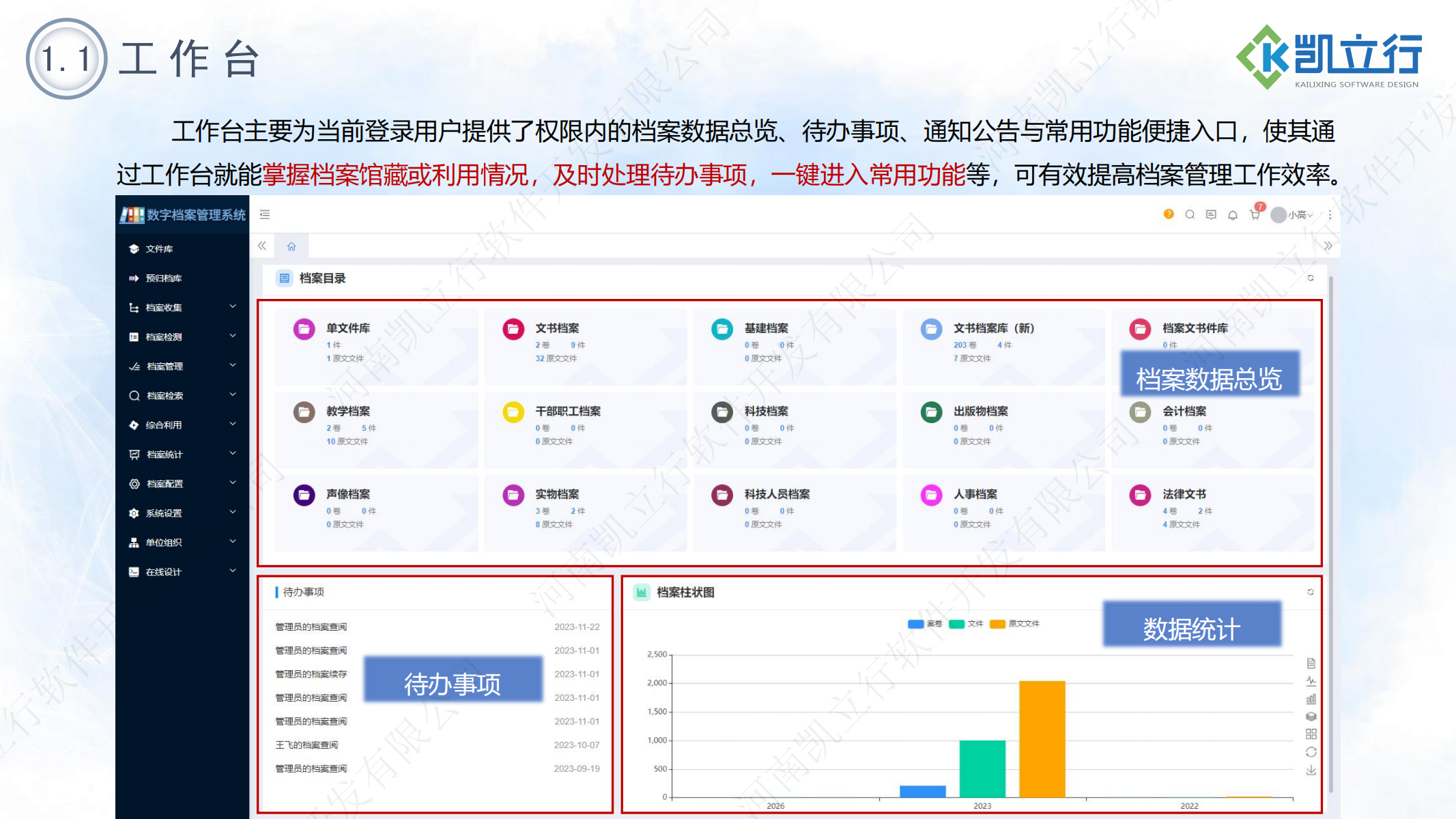Open first 管理员的档案查阅 todo dated 2023-11-22
The height and width of the screenshot is (819, 1456).
point(311,627)
